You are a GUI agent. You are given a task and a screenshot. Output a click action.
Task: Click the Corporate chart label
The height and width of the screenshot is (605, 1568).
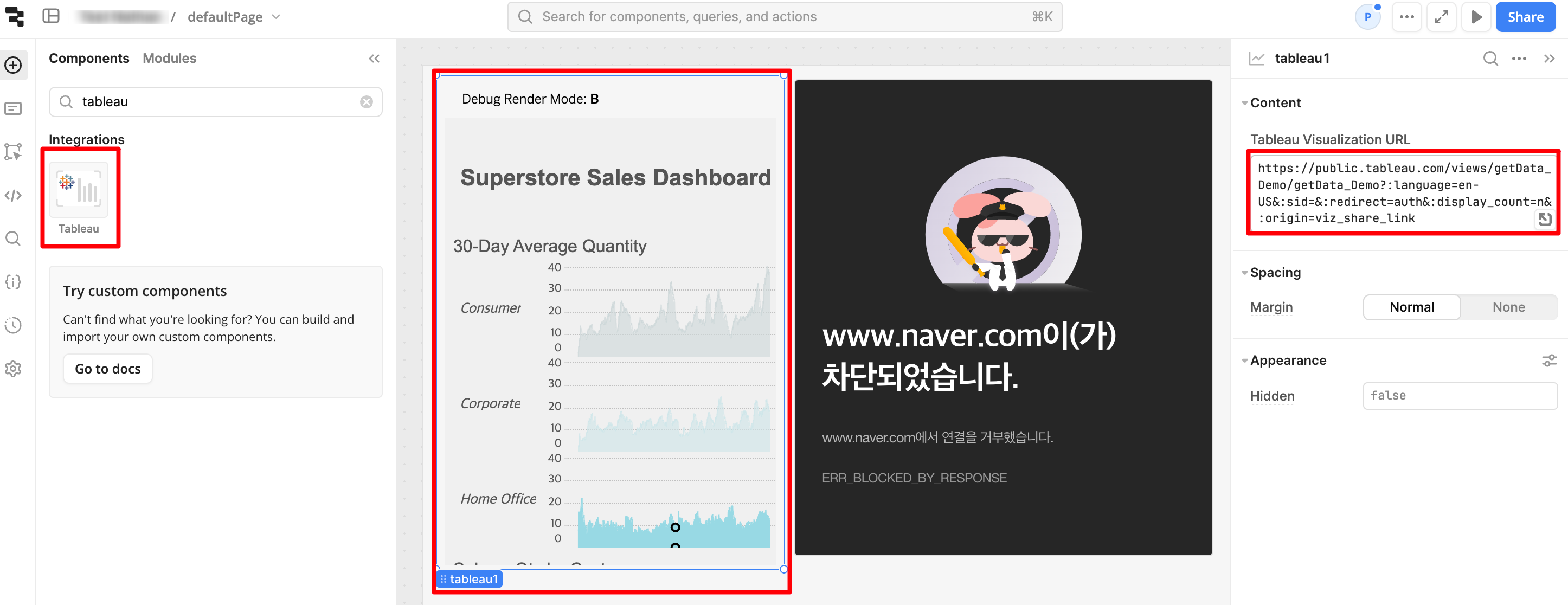(491, 404)
